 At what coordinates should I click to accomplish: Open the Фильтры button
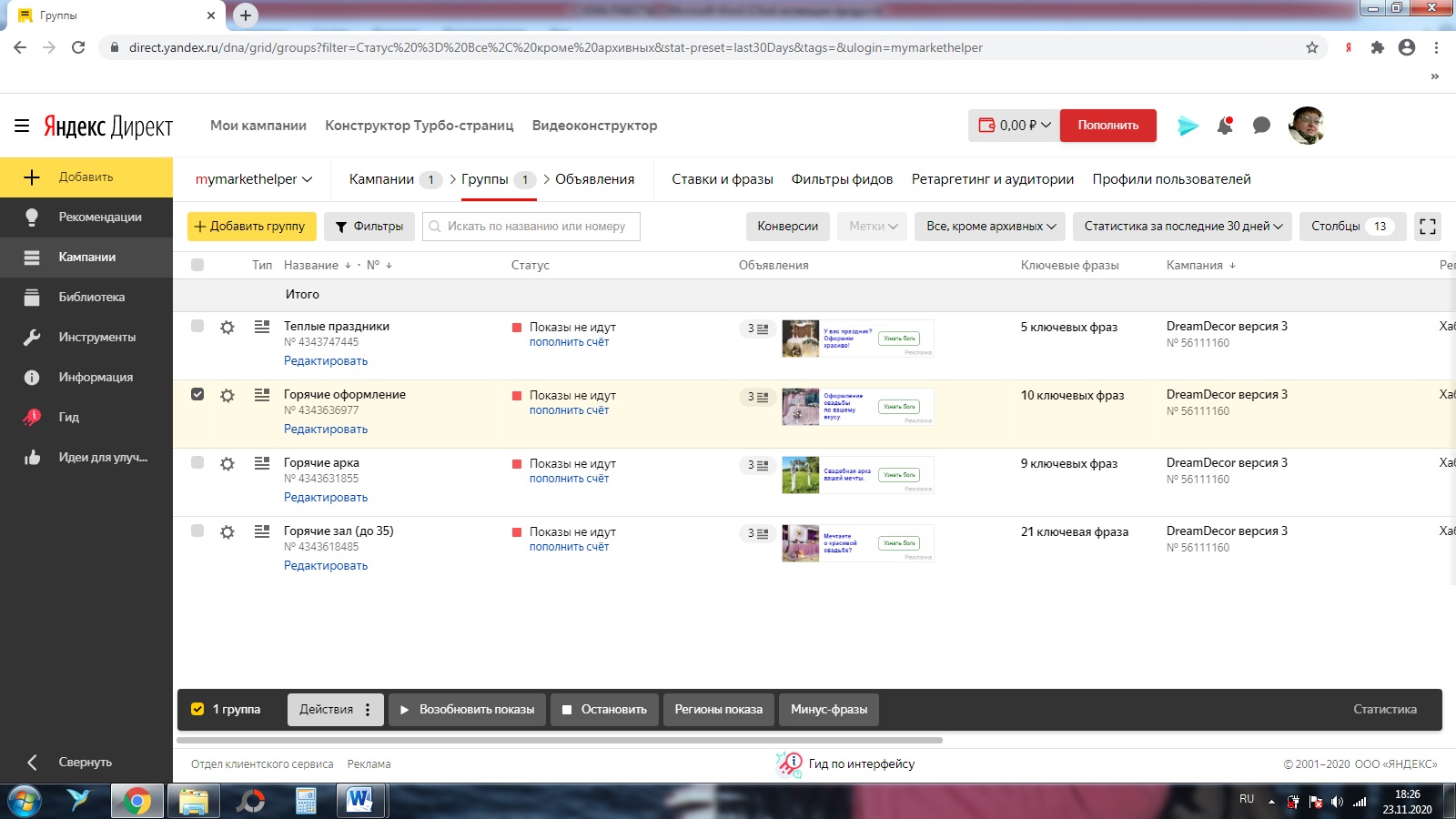pos(369,227)
